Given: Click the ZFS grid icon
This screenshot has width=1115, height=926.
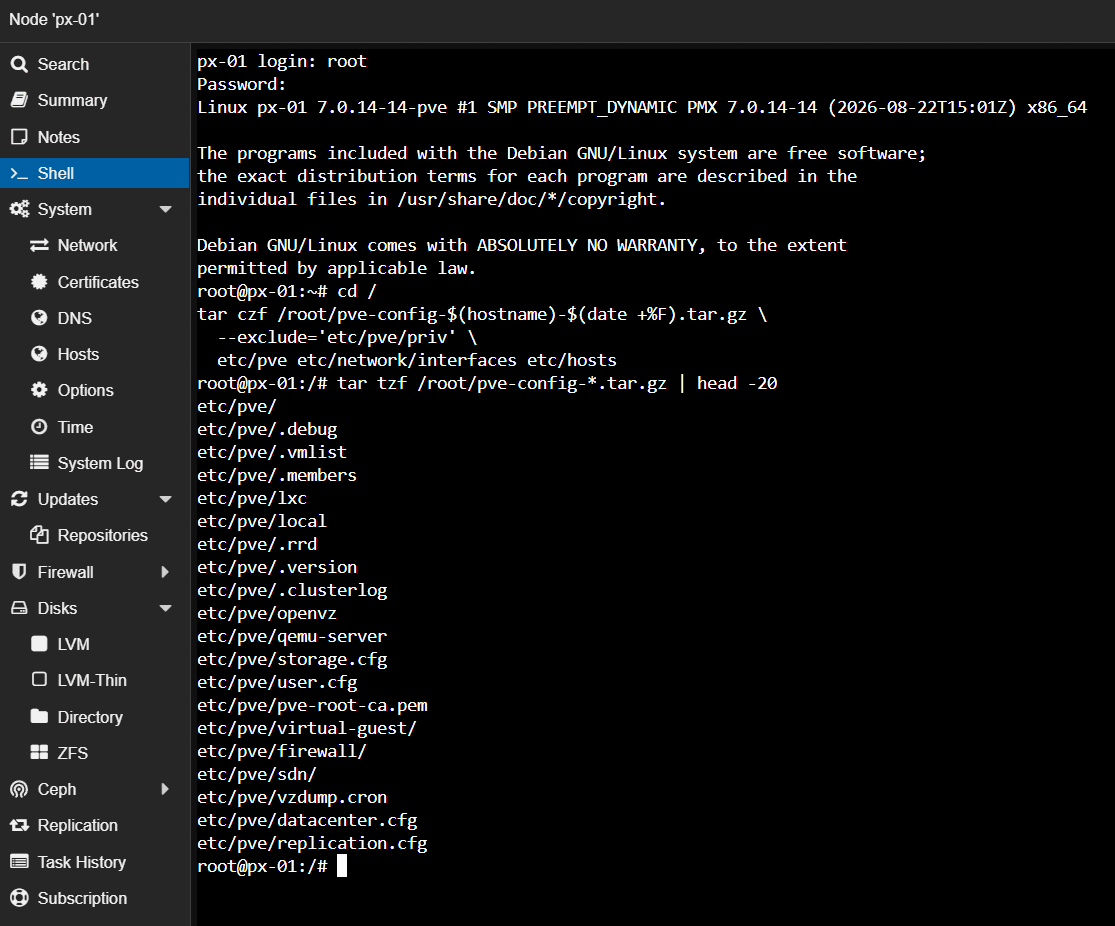Looking at the screenshot, I should click(39, 752).
